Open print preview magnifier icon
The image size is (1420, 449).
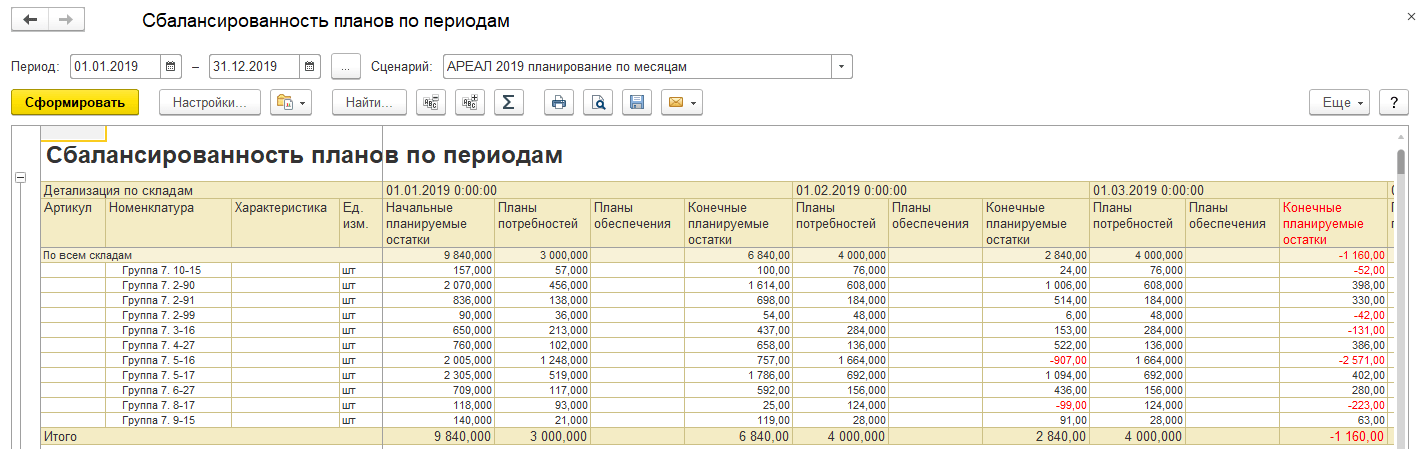click(598, 102)
